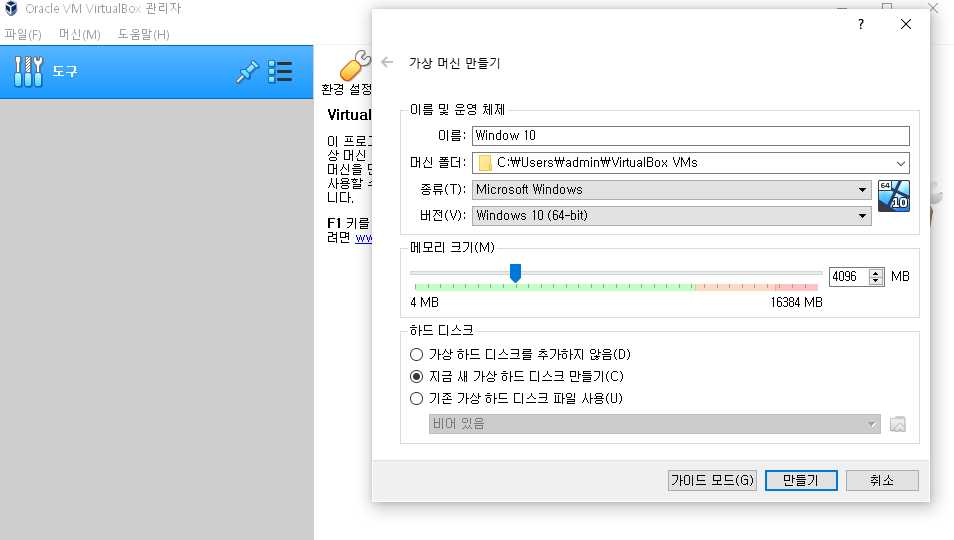The width and height of the screenshot is (954, 540).
Task: Click the back arrow in the wizard
Action: (387, 62)
